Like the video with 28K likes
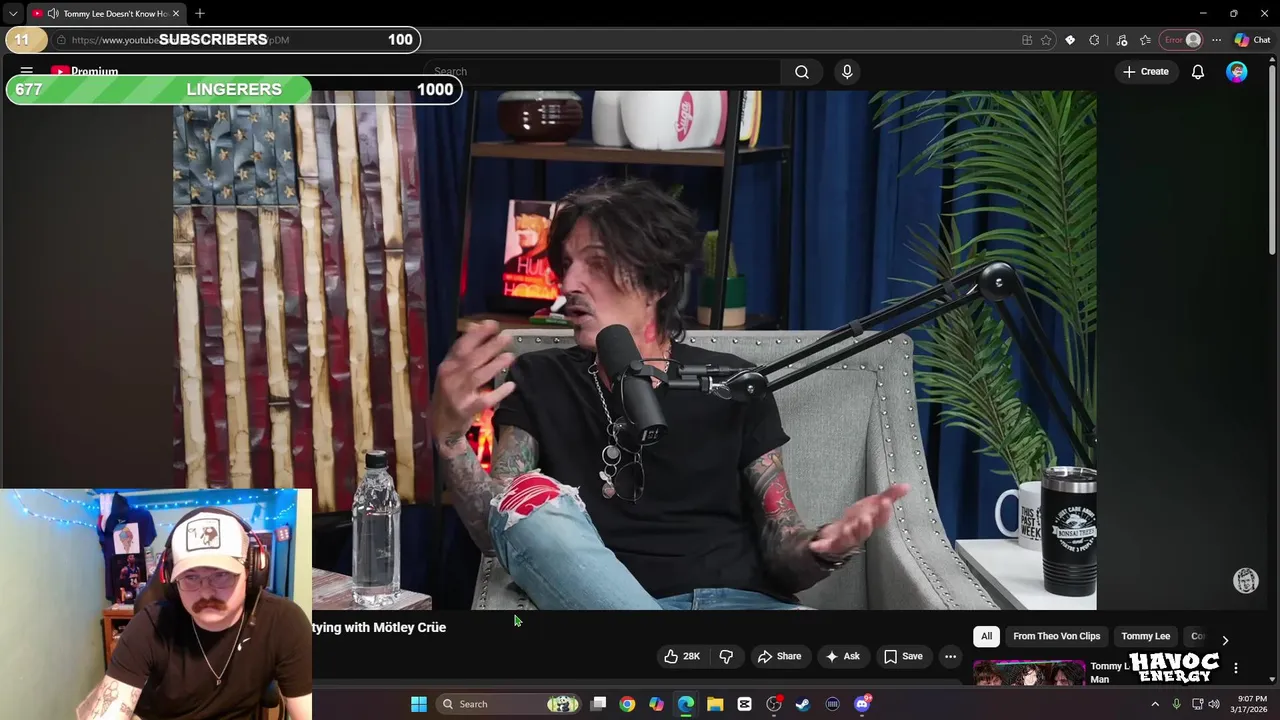 (682, 656)
